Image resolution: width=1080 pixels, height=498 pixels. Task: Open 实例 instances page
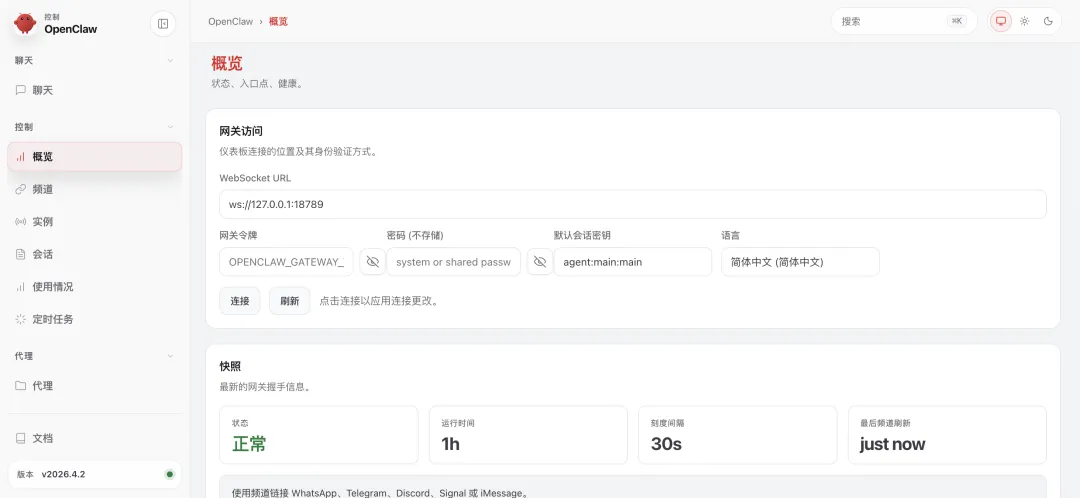[94, 222]
